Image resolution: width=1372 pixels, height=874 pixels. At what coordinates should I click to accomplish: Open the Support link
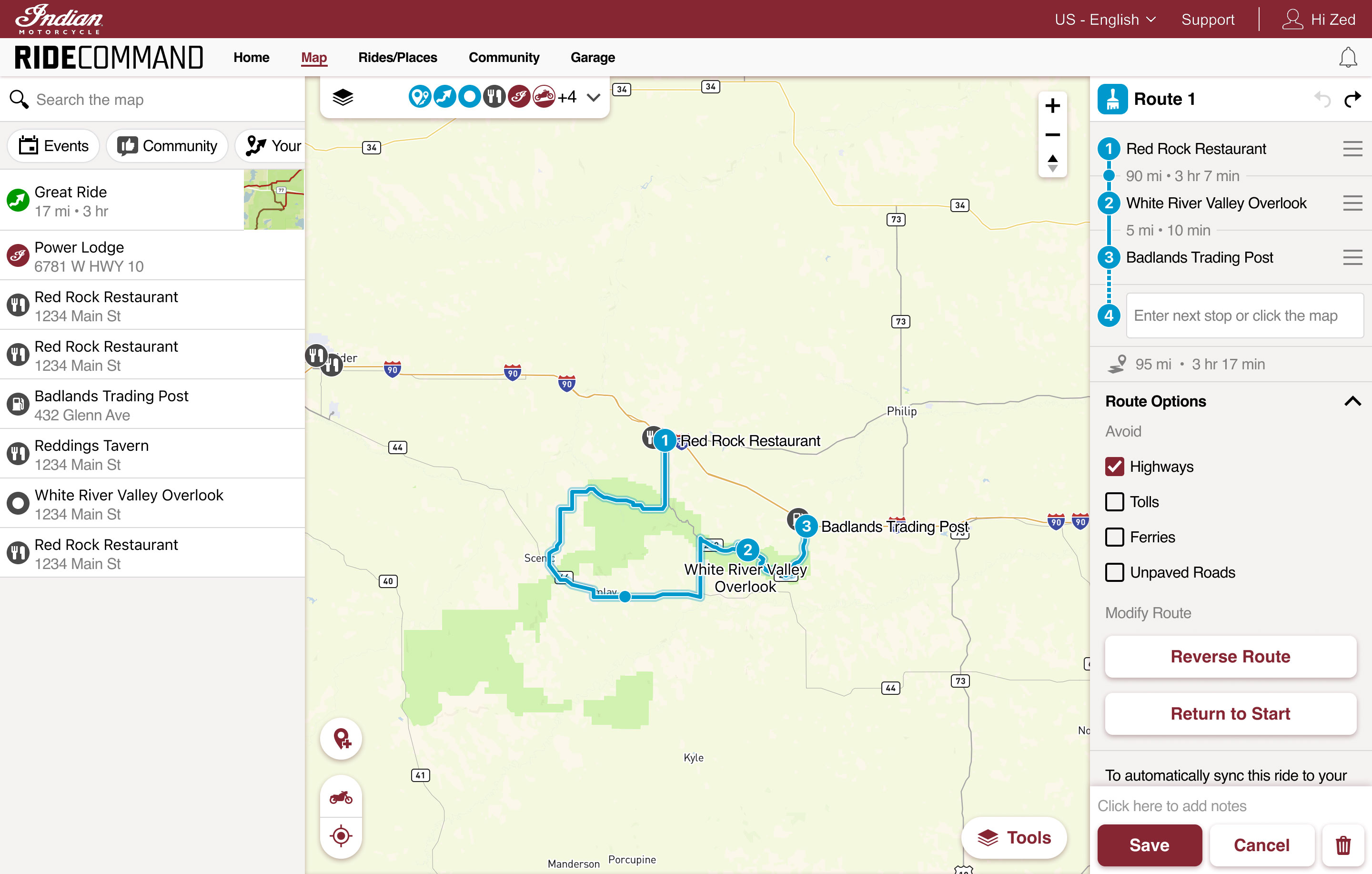[1207, 20]
